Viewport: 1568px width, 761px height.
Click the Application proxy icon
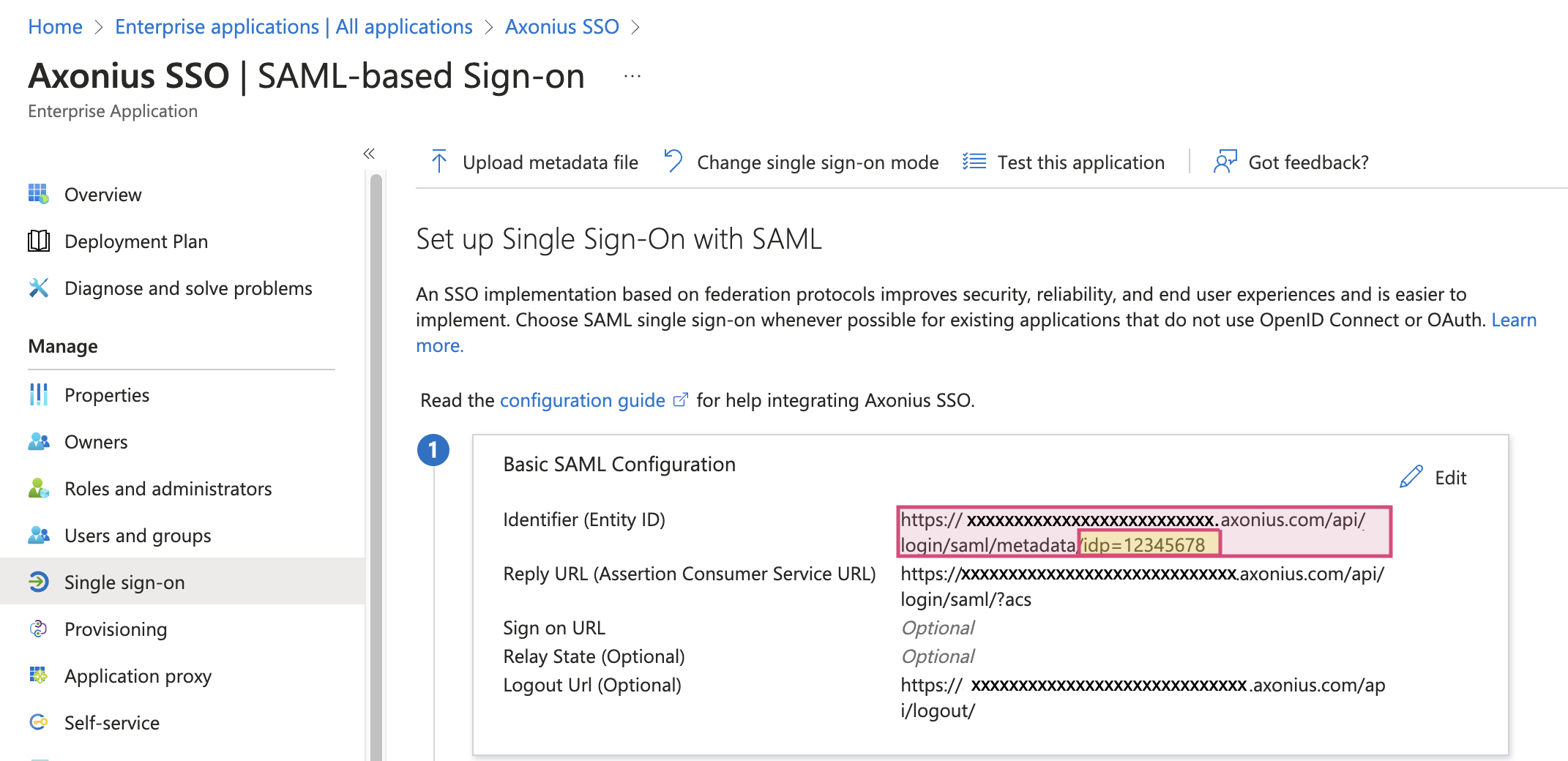tap(38, 675)
